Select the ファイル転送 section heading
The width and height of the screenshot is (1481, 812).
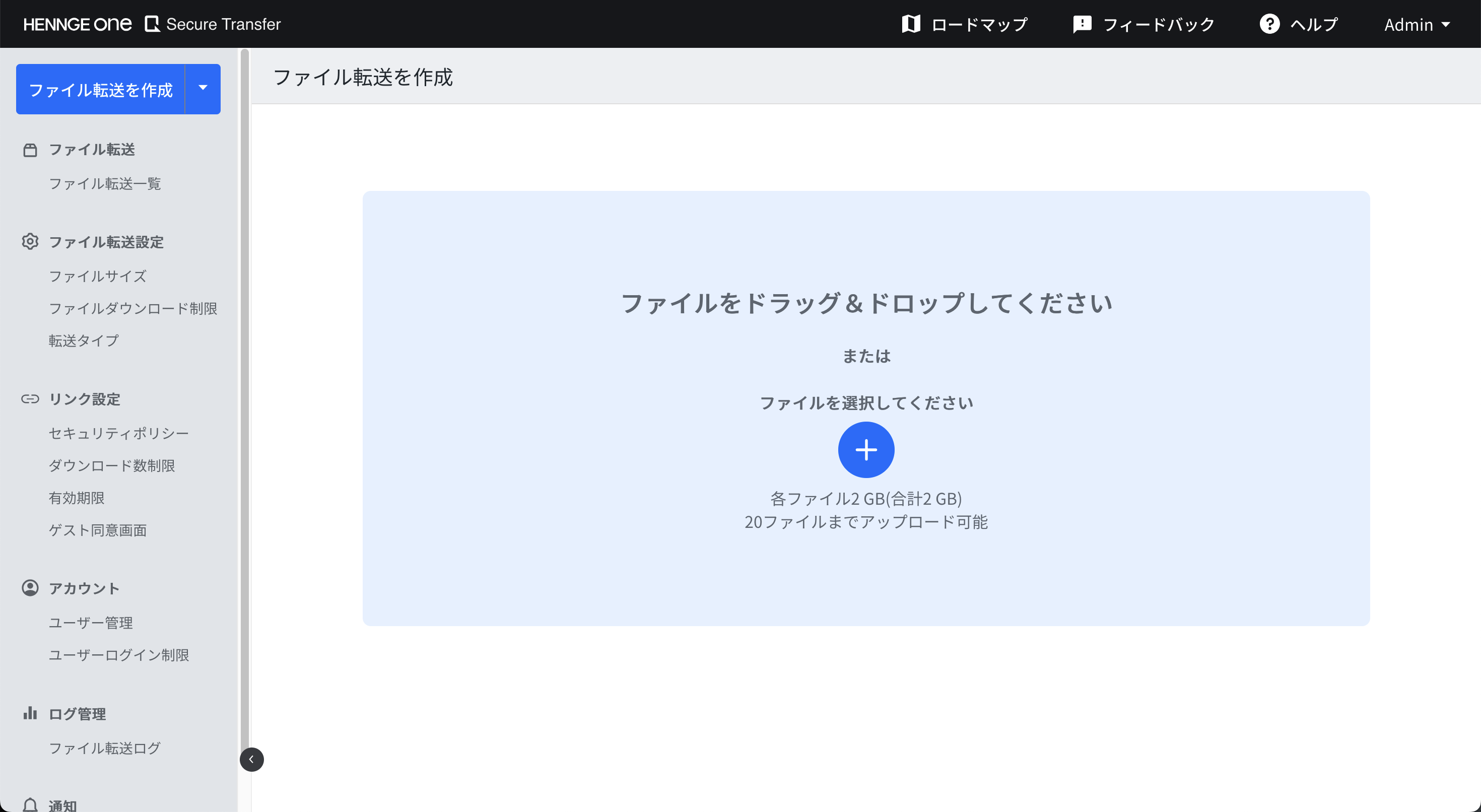[91, 150]
